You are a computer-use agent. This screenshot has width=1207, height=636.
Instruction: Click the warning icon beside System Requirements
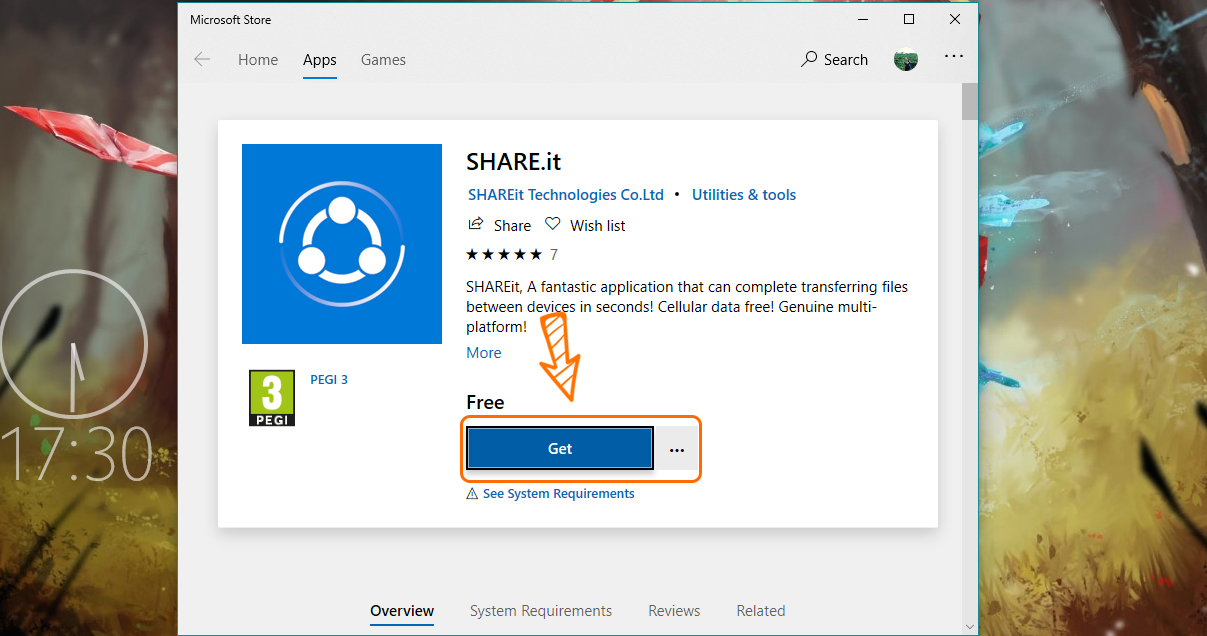[472, 494]
